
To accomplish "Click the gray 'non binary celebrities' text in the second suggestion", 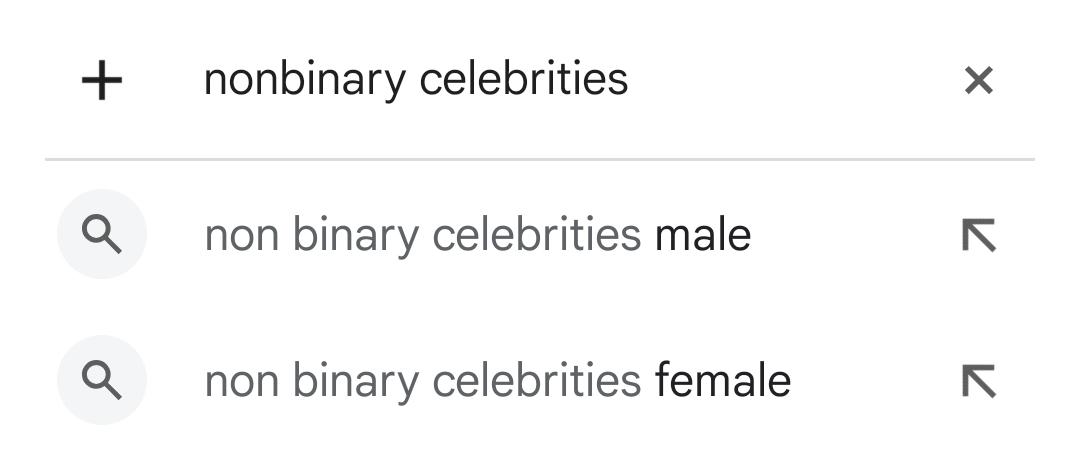I will coord(423,382).
